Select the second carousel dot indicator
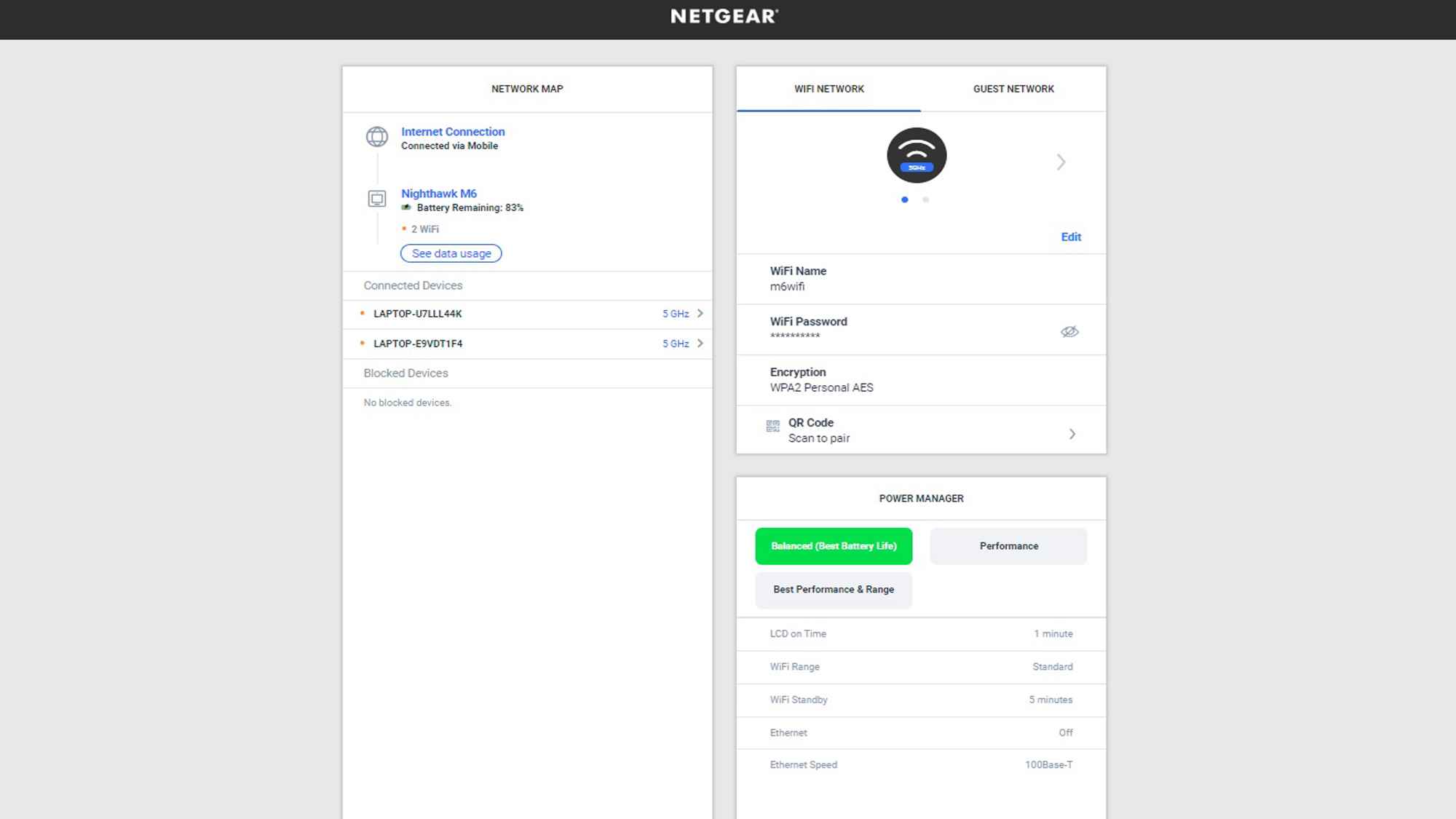 coord(926,199)
